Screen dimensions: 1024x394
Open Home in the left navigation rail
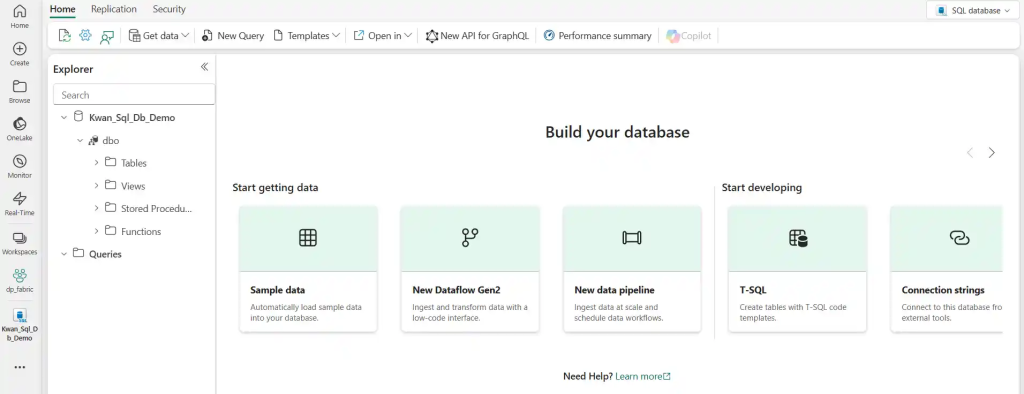(x=20, y=16)
